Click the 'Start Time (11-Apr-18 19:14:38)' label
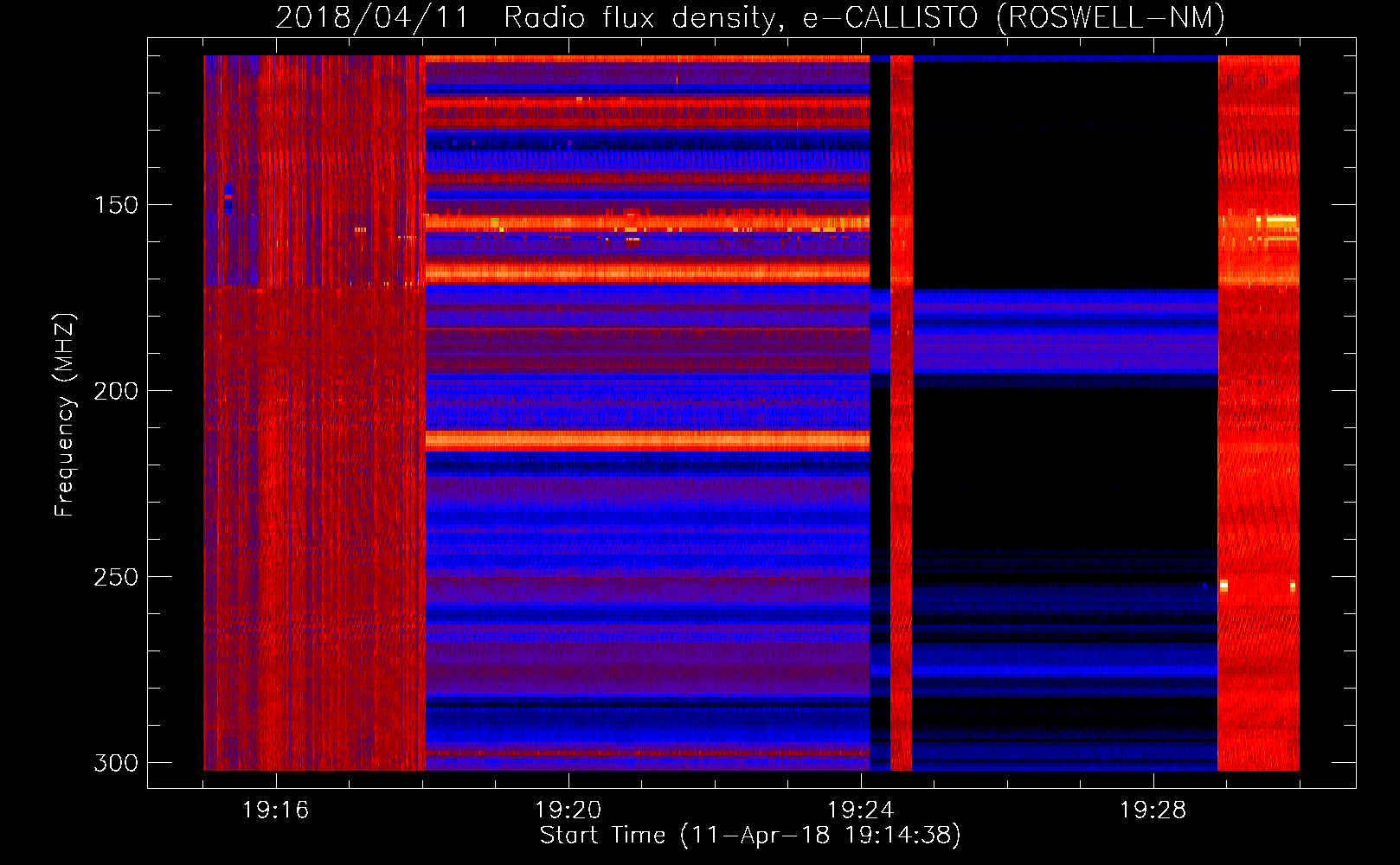 750,836
